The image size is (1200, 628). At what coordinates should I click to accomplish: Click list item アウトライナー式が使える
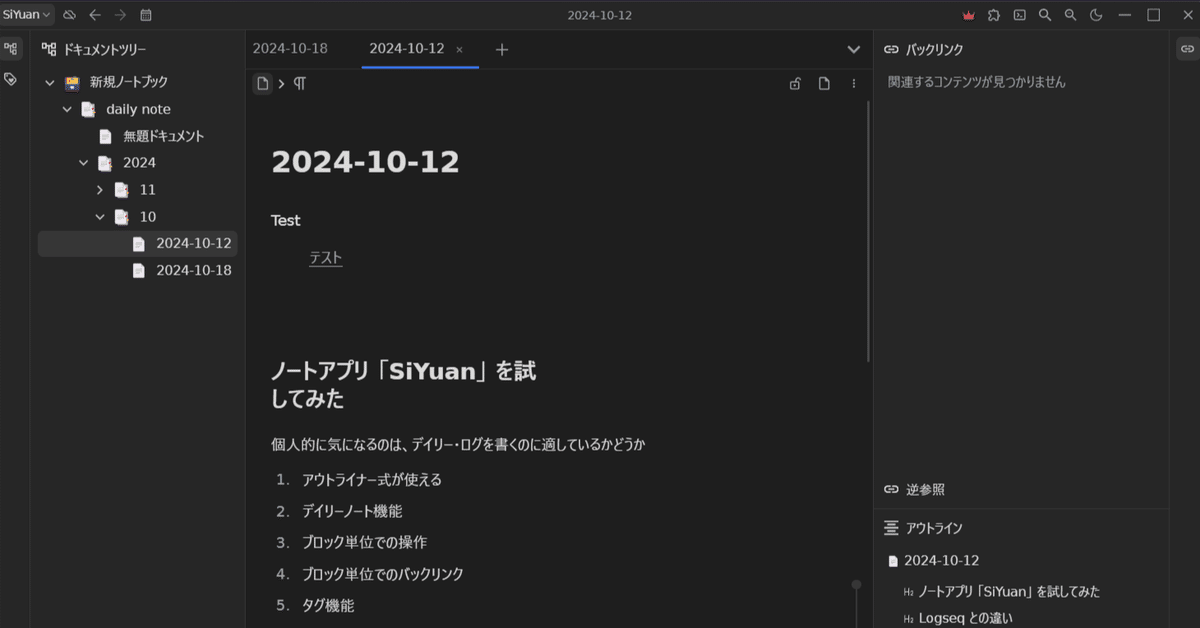pyautogui.click(x=372, y=480)
